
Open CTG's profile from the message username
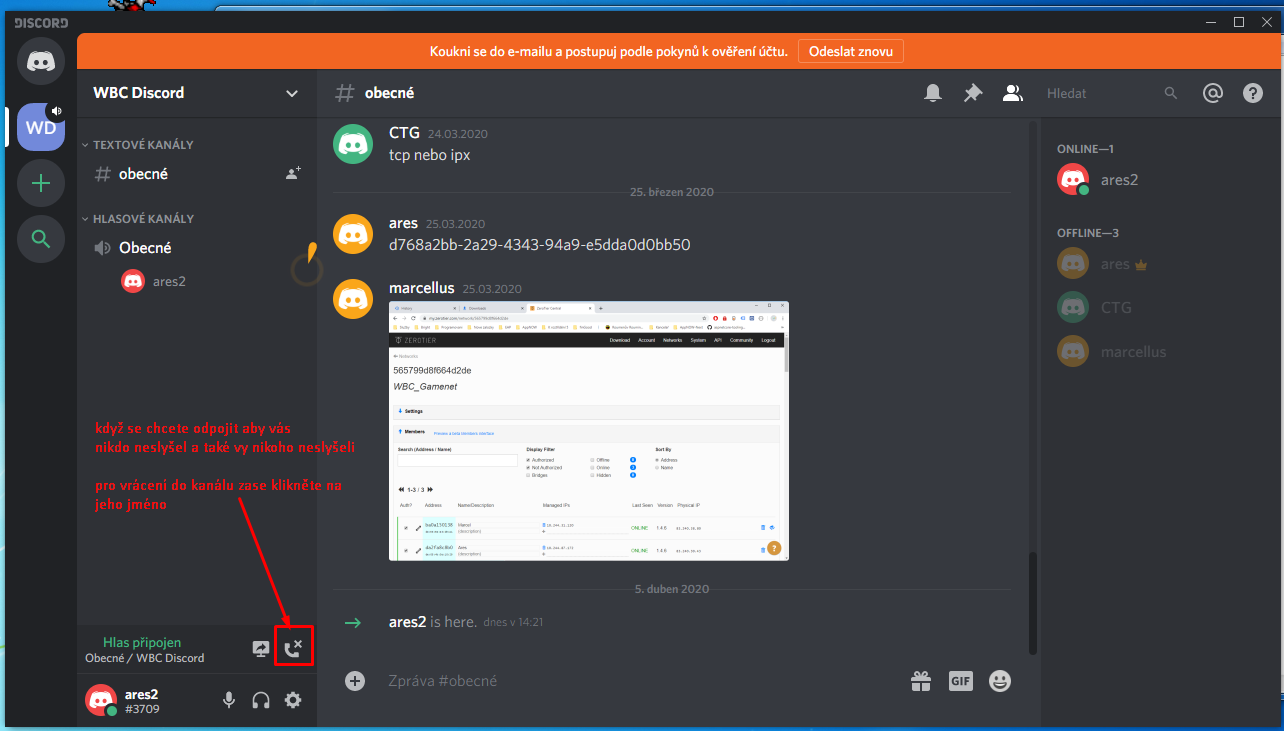(404, 133)
